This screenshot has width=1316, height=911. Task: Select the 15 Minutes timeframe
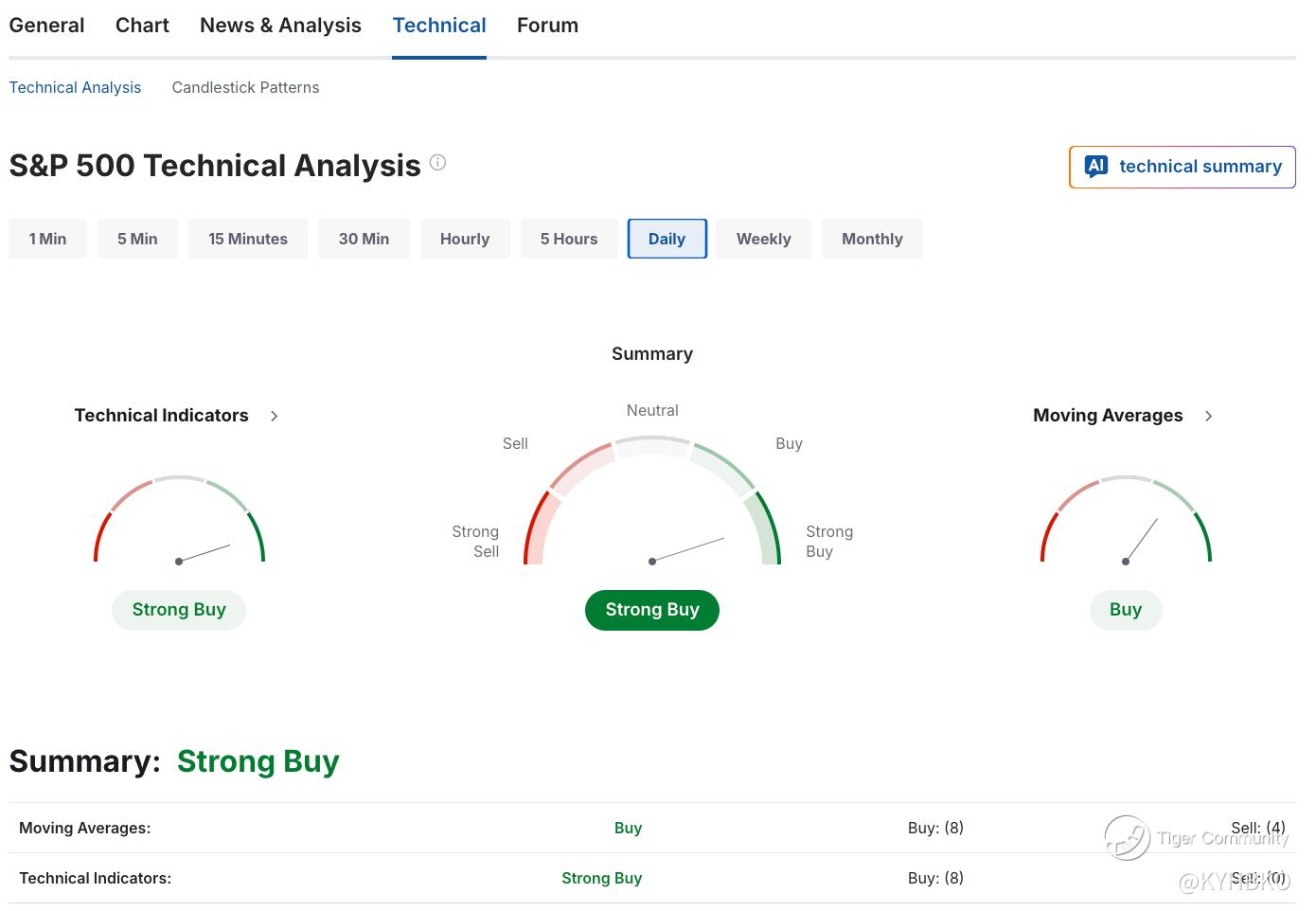[x=248, y=239]
